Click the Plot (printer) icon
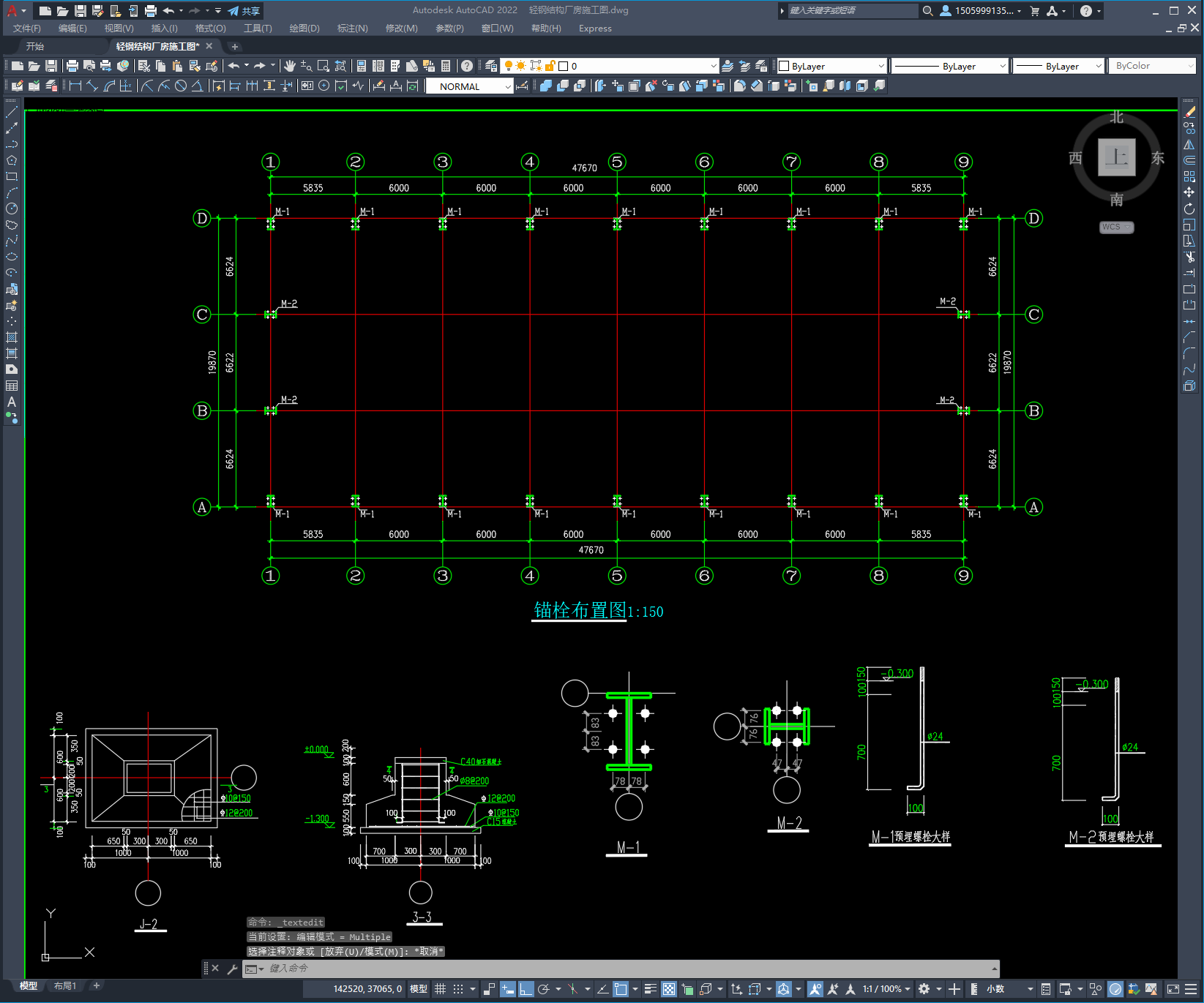Screen dimensions: 1204x1003 click(72, 66)
